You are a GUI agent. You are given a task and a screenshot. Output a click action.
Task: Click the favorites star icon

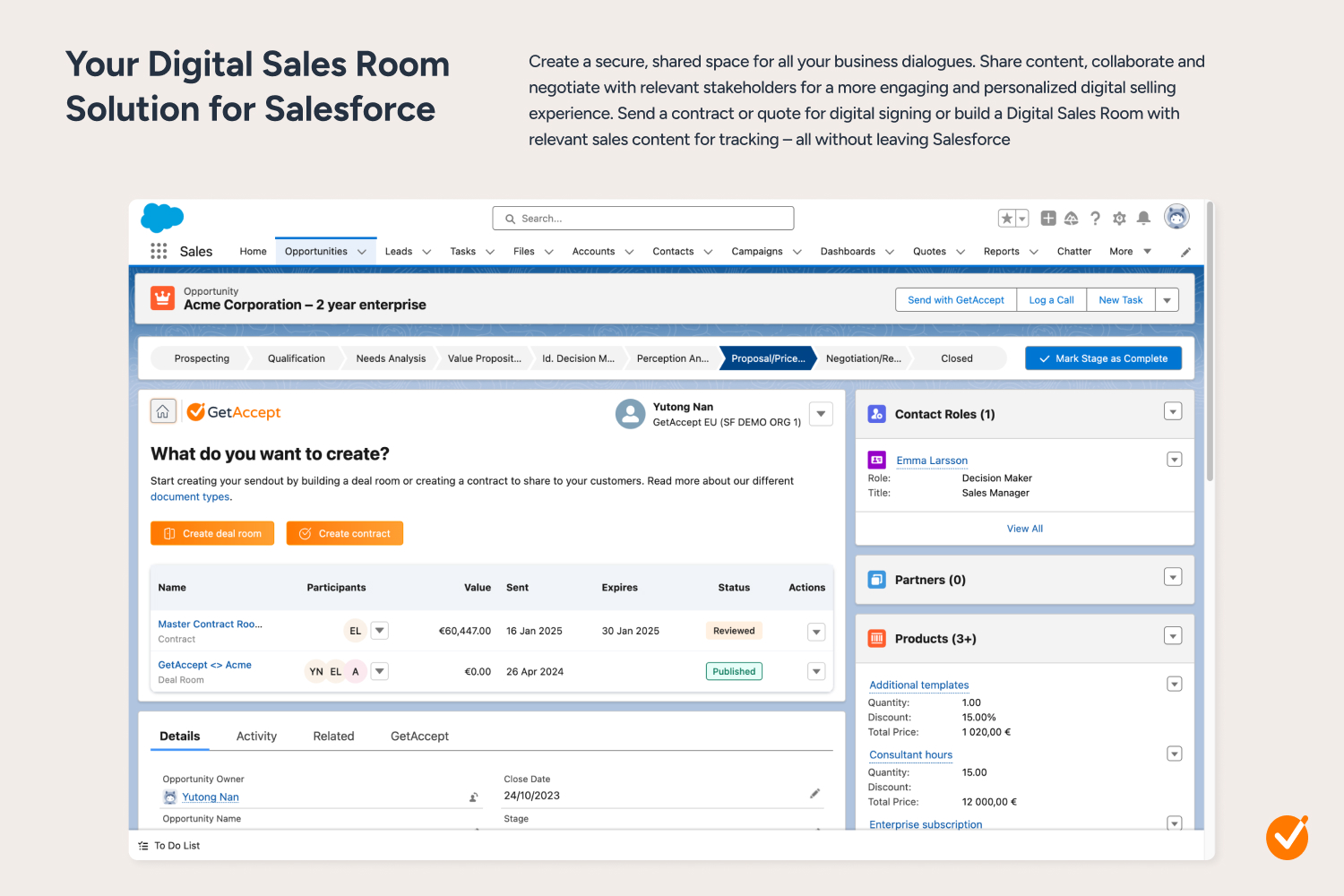pyautogui.click(x=1007, y=219)
